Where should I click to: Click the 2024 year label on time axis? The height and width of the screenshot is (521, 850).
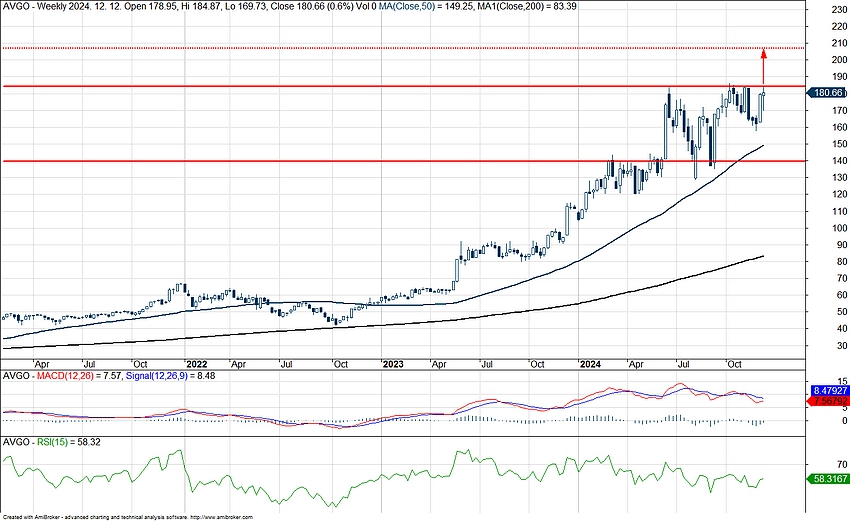(x=590, y=364)
